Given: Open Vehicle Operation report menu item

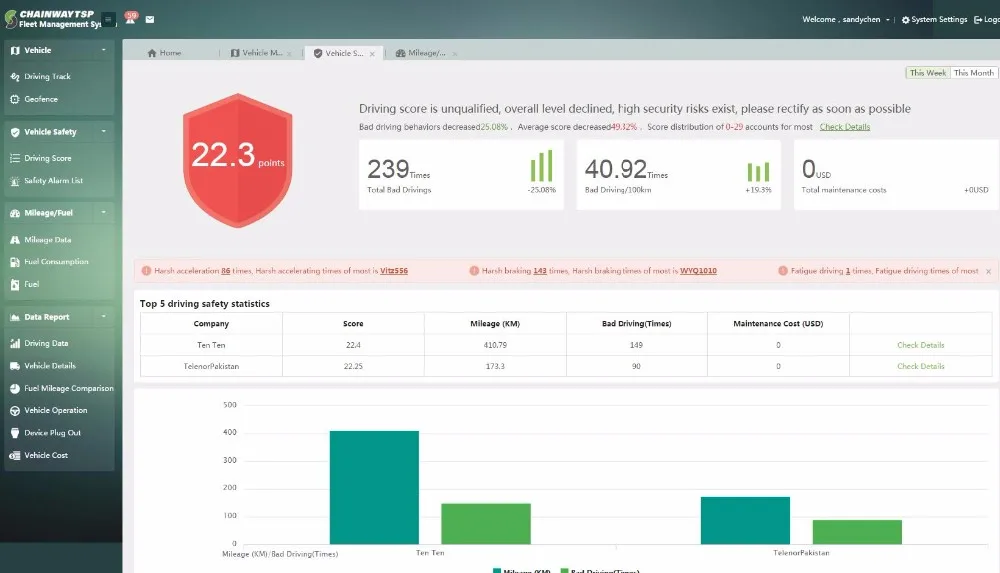Looking at the screenshot, I should pos(55,410).
